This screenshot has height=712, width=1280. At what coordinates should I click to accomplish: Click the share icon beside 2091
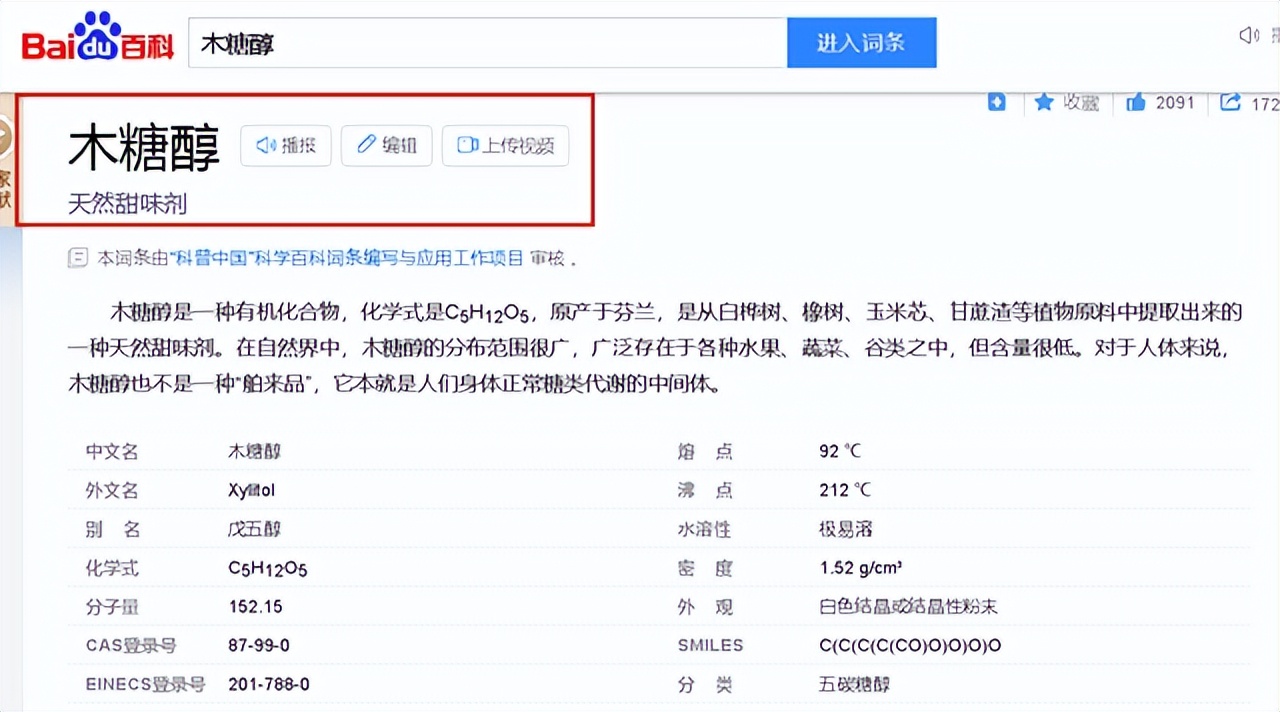pos(1231,102)
